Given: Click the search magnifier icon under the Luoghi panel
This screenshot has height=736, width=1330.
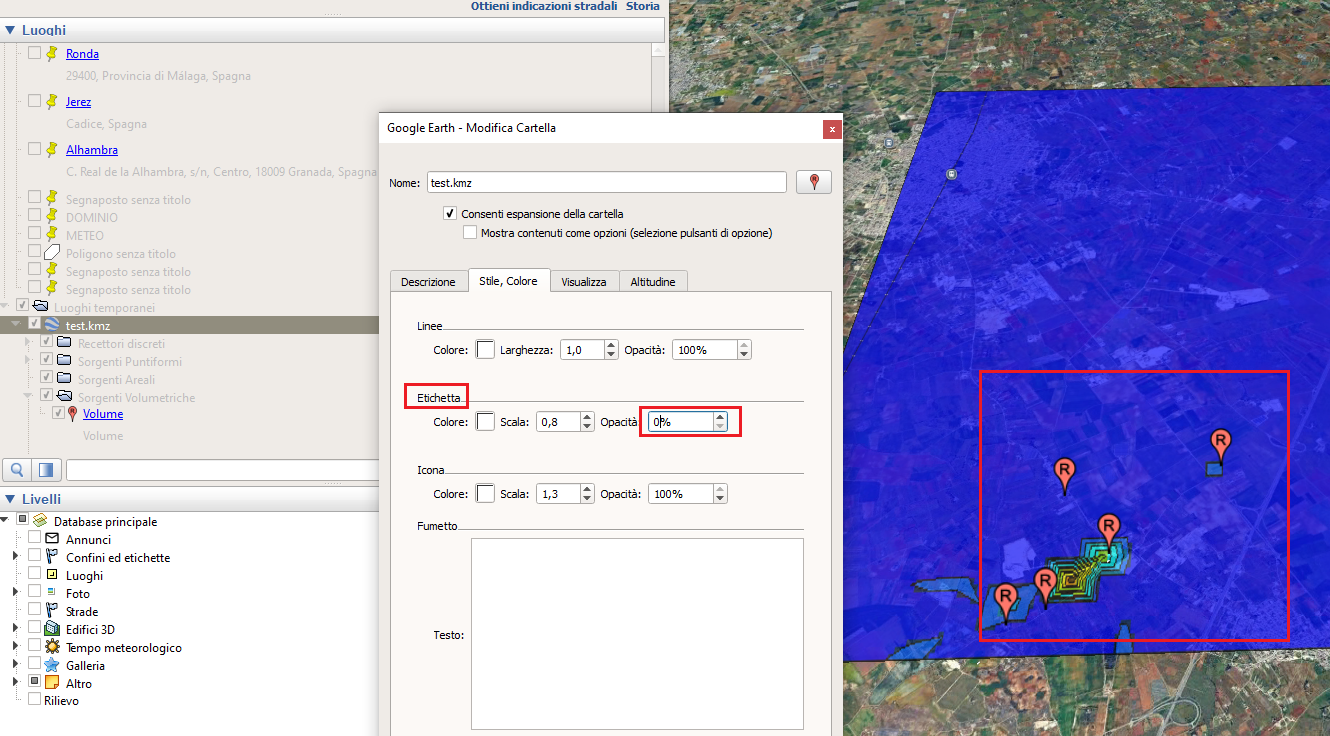Looking at the screenshot, I should point(17,470).
